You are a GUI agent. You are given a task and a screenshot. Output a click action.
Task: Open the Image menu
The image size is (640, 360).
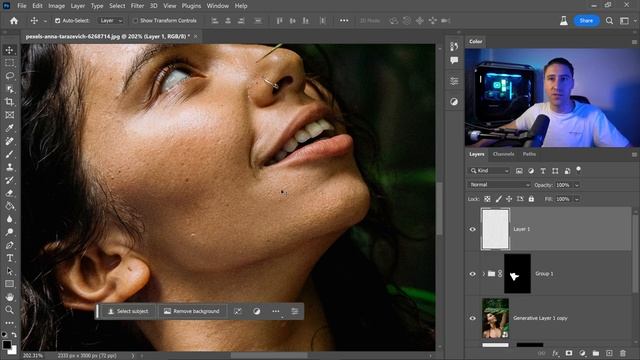point(56,6)
